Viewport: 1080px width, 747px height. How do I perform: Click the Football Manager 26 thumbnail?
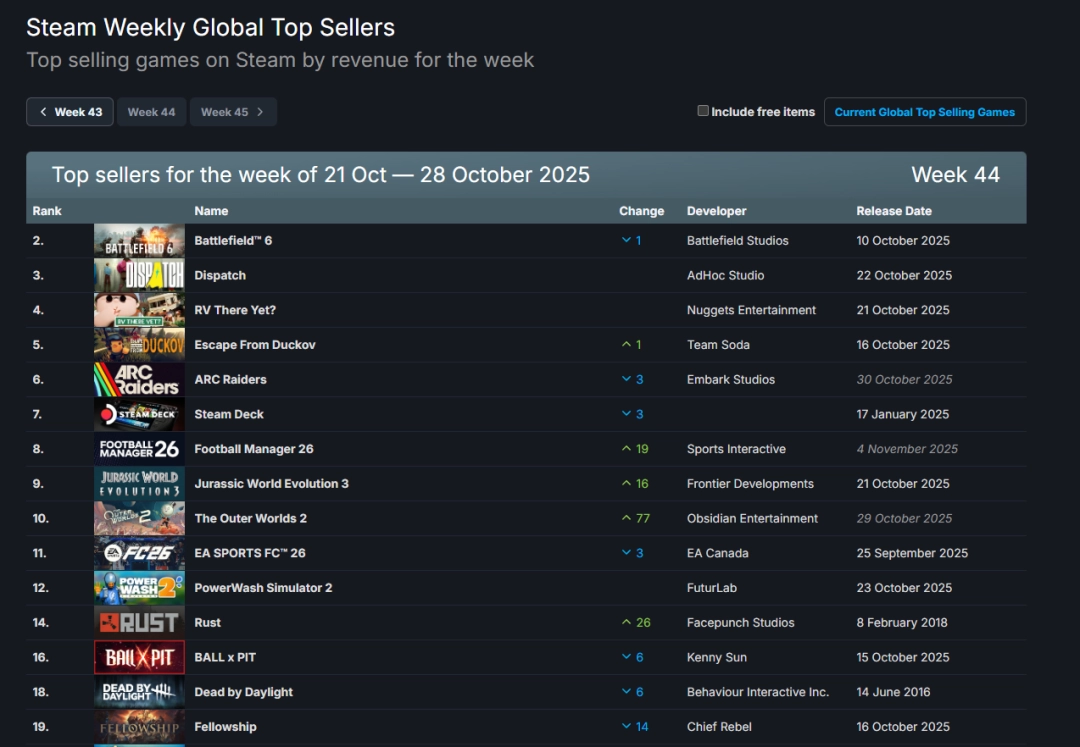coord(139,448)
